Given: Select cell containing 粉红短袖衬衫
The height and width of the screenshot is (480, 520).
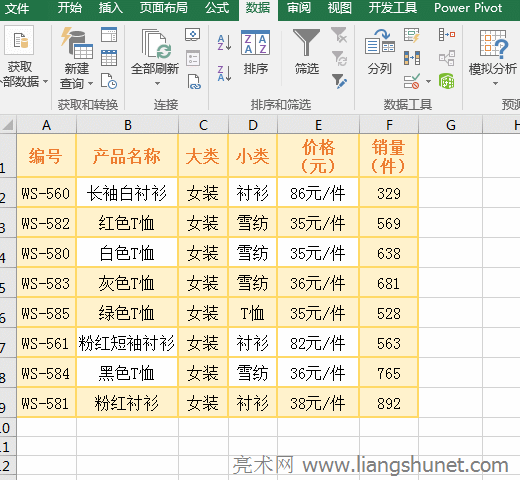Looking at the screenshot, I should tap(127, 343).
